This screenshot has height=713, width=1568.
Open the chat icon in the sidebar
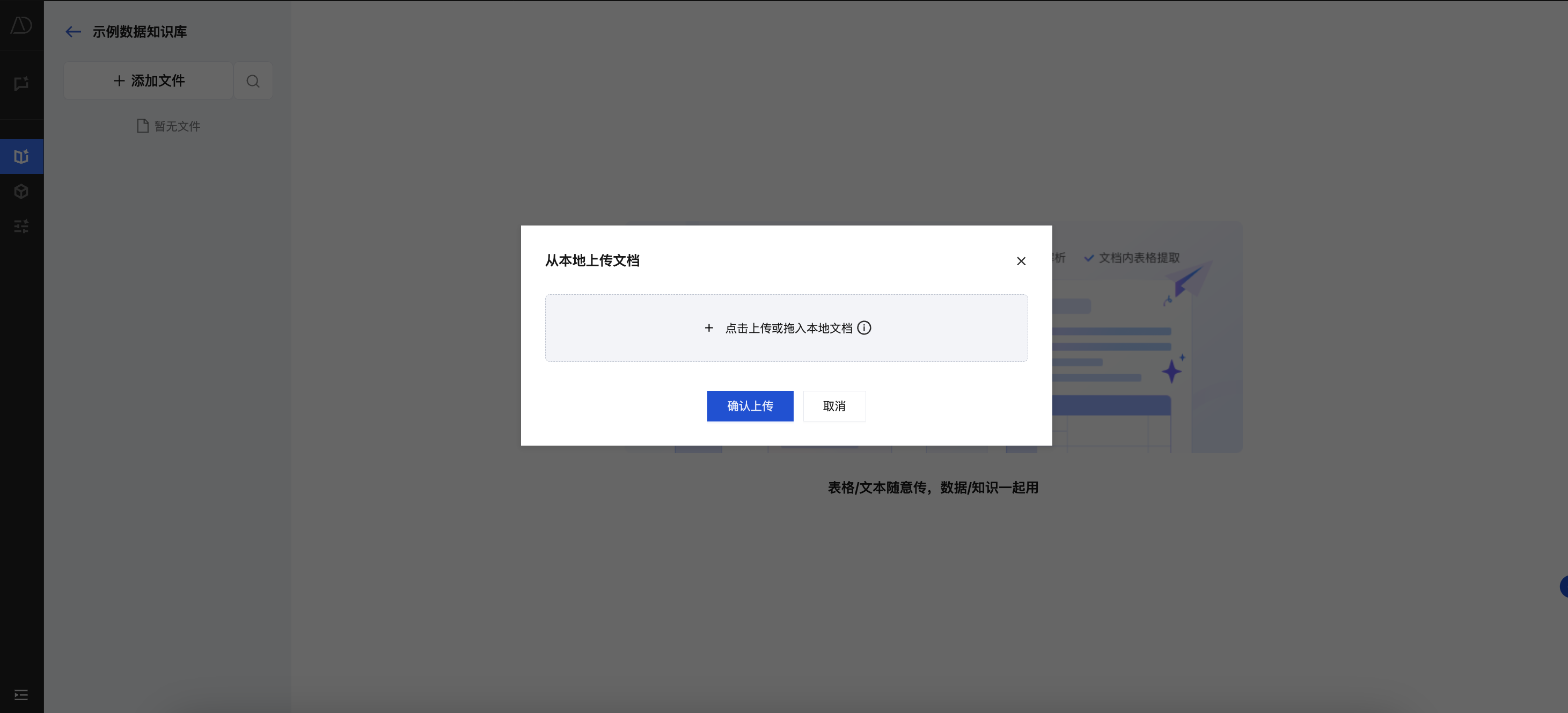coord(21,83)
